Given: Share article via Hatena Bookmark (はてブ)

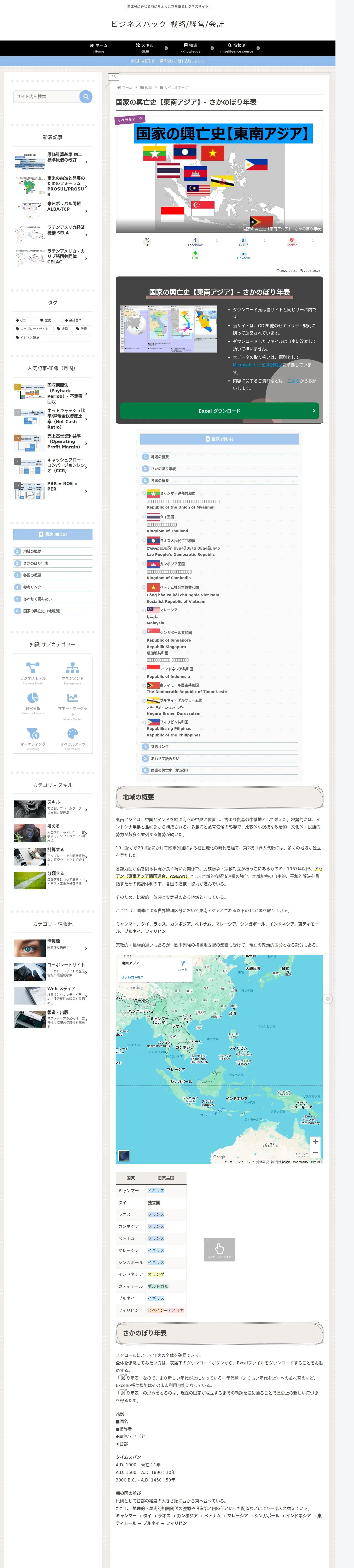Looking at the screenshot, I should (x=243, y=242).
